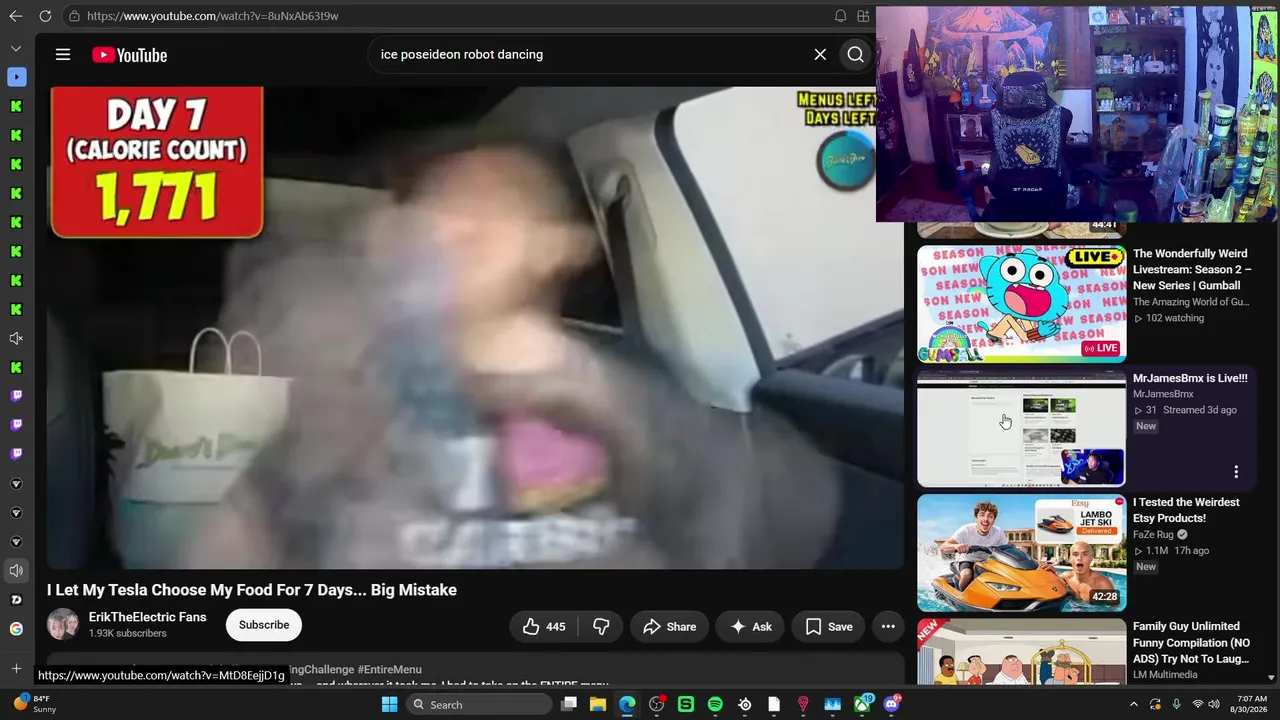Dislike this video

tap(601, 627)
